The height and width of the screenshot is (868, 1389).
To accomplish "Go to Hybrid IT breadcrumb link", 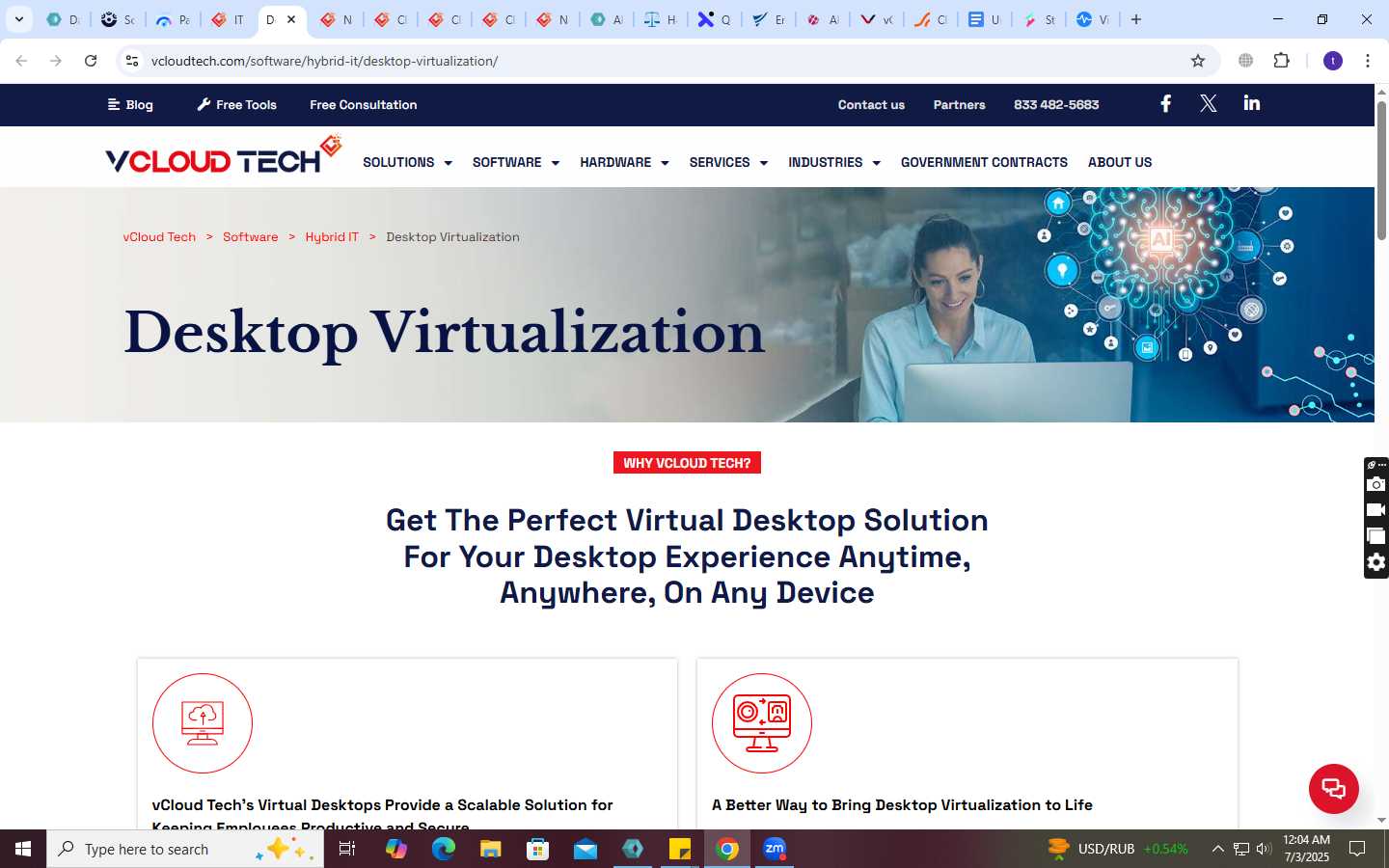I will [x=332, y=236].
